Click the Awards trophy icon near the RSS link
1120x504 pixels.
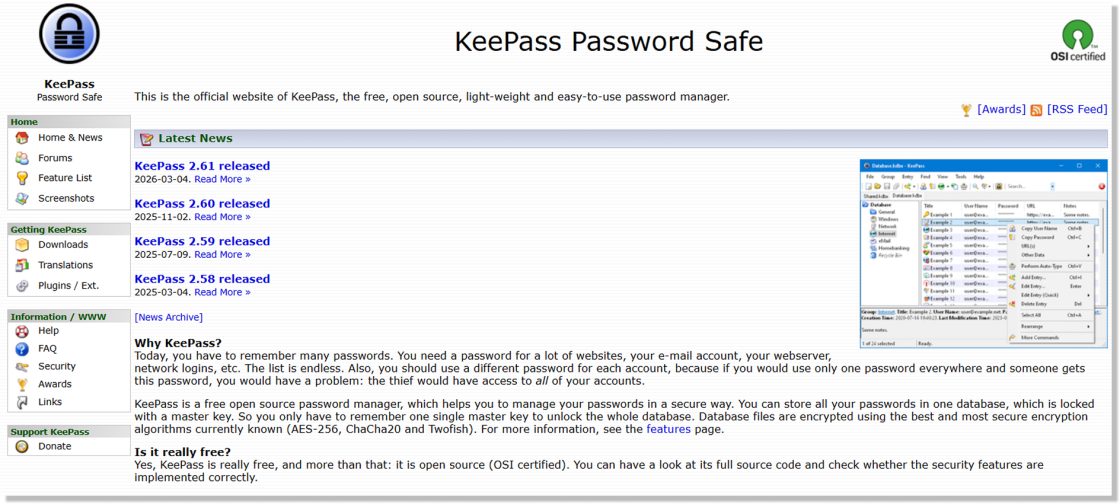pyautogui.click(x=966, y=110)
